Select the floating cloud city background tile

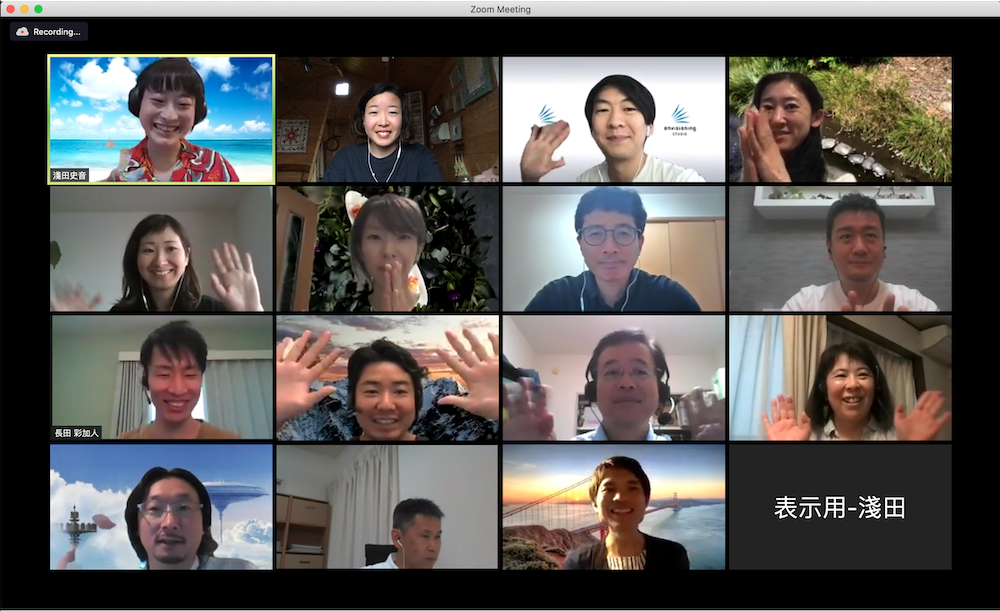161,507
